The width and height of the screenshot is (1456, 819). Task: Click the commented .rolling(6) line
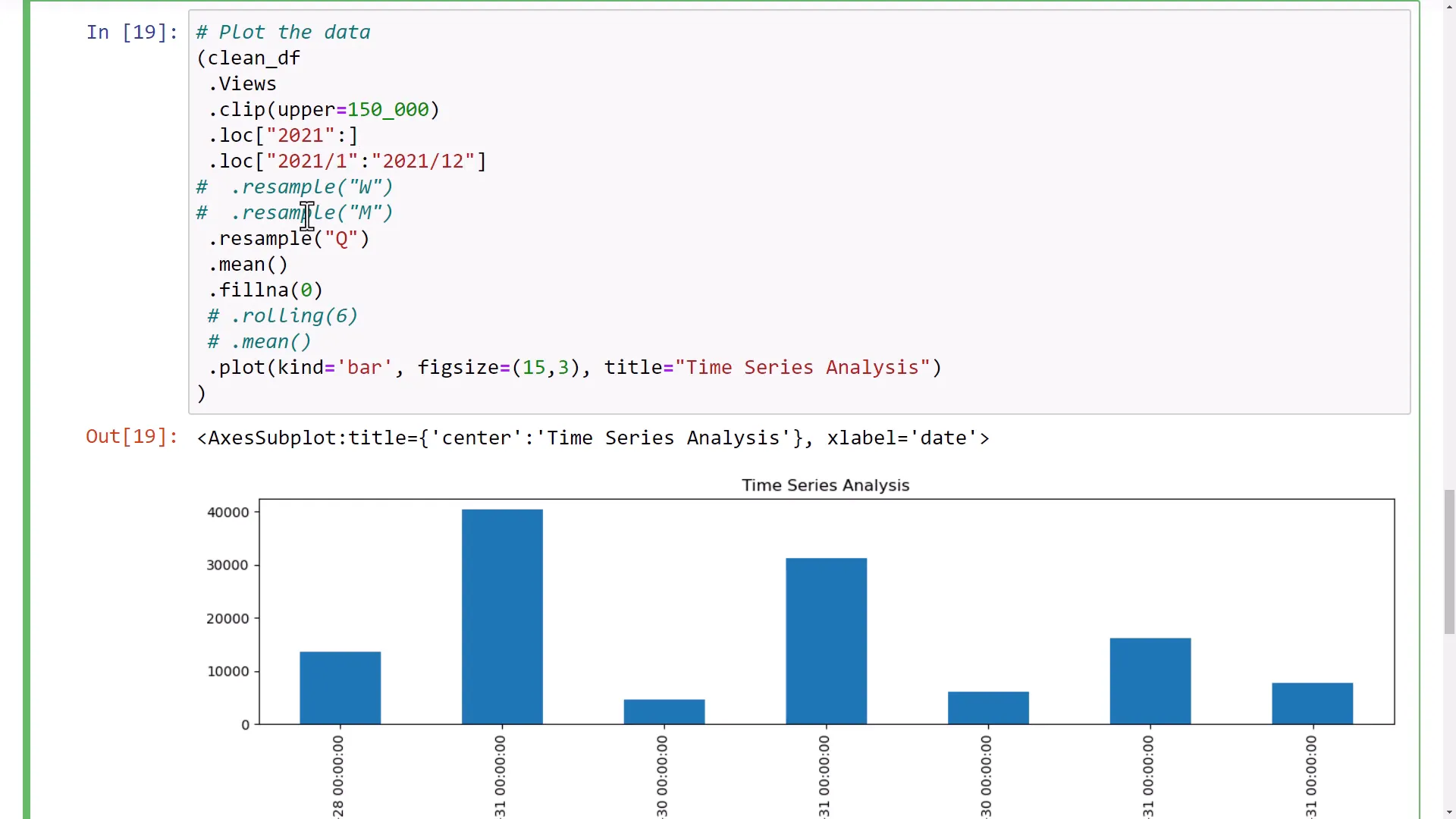282,316
